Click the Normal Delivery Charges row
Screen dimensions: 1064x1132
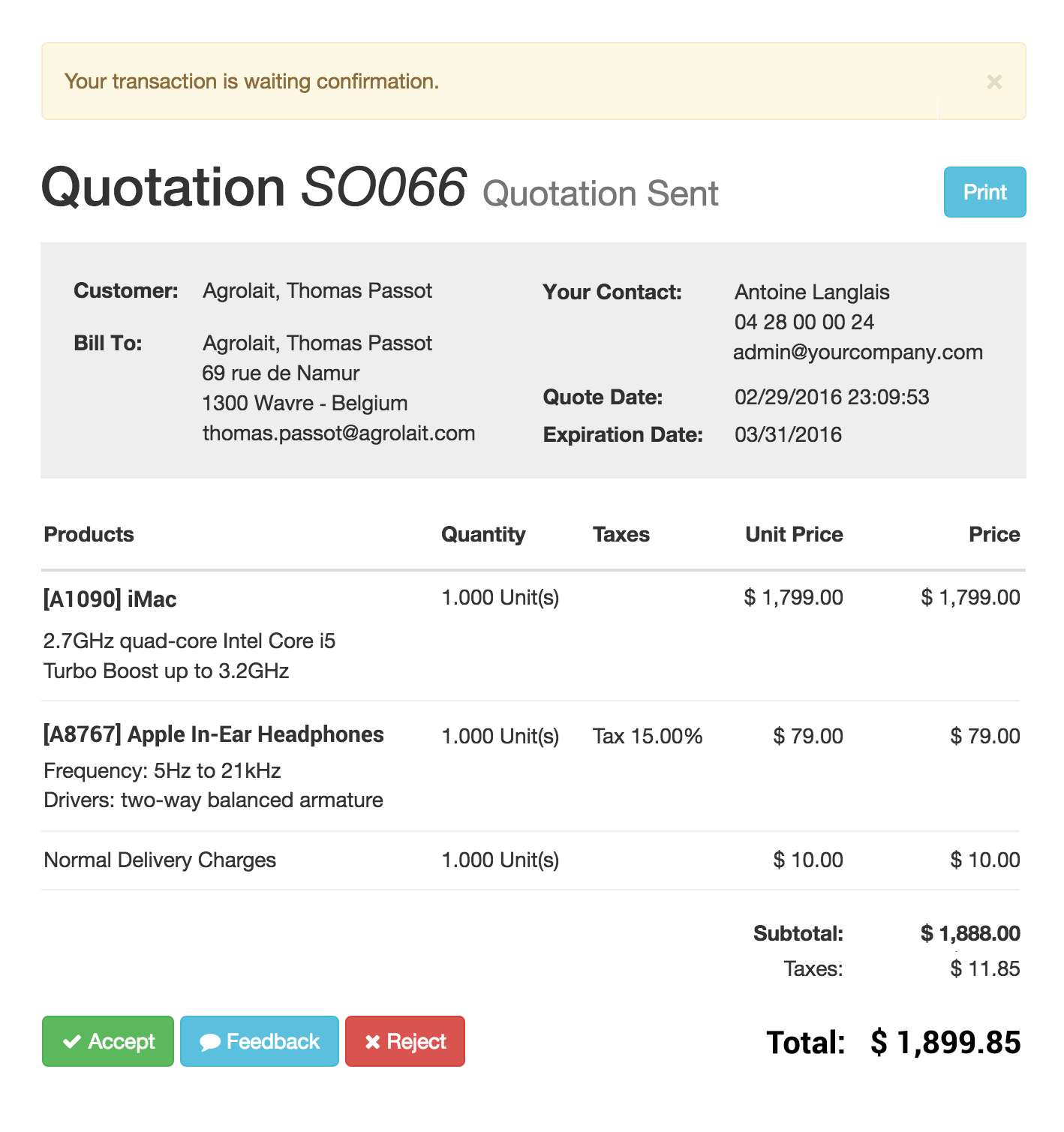530,860
